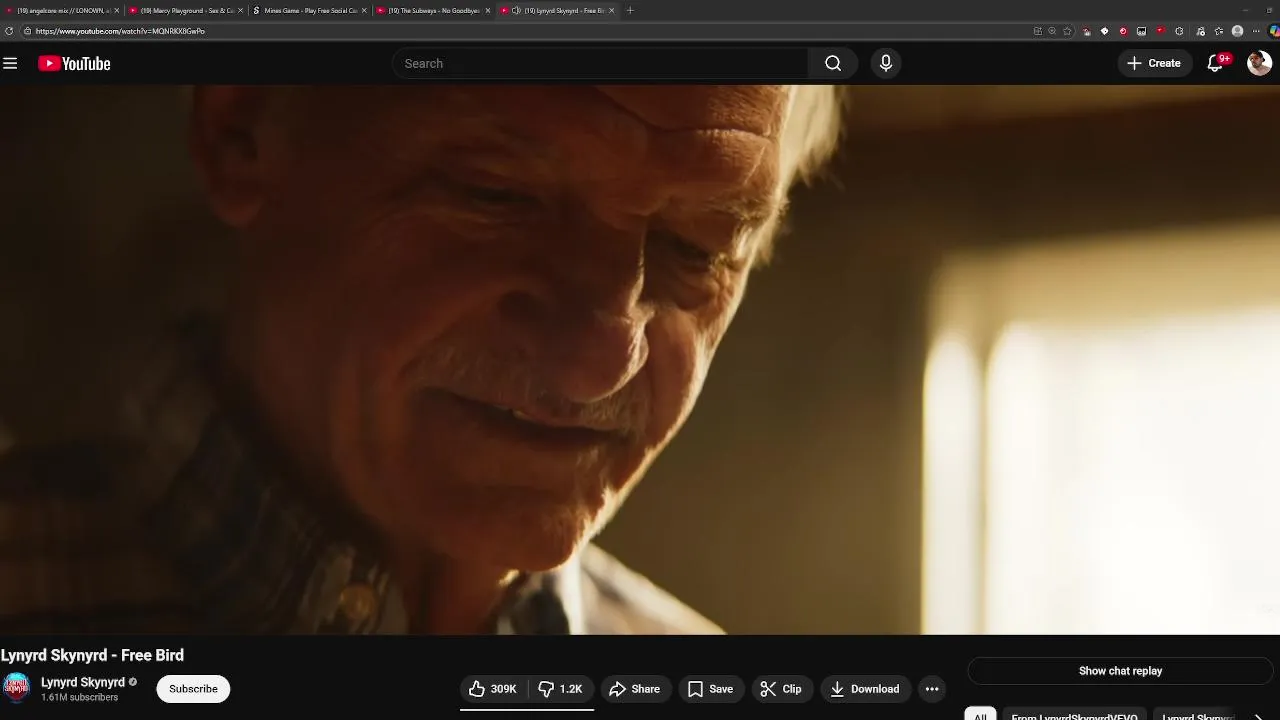Screen dimensions: 1280x720
Task: Show chat replay panel
Action: (1120, 671)
